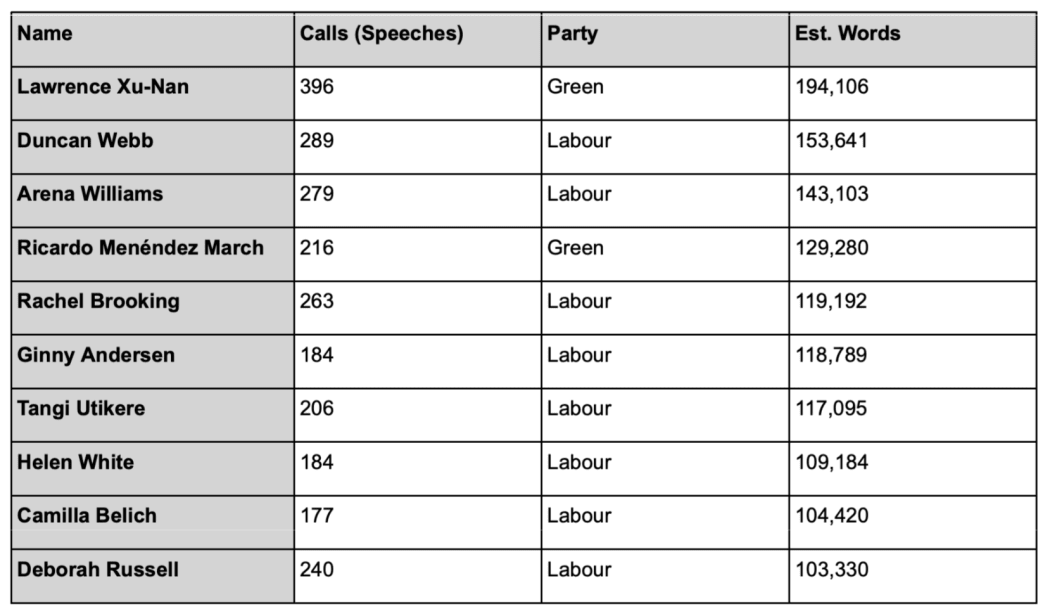The height and width of the screenshot is (616, 1050).
Task: Select the Deborah Russell name cell
Action: (98, 570)
